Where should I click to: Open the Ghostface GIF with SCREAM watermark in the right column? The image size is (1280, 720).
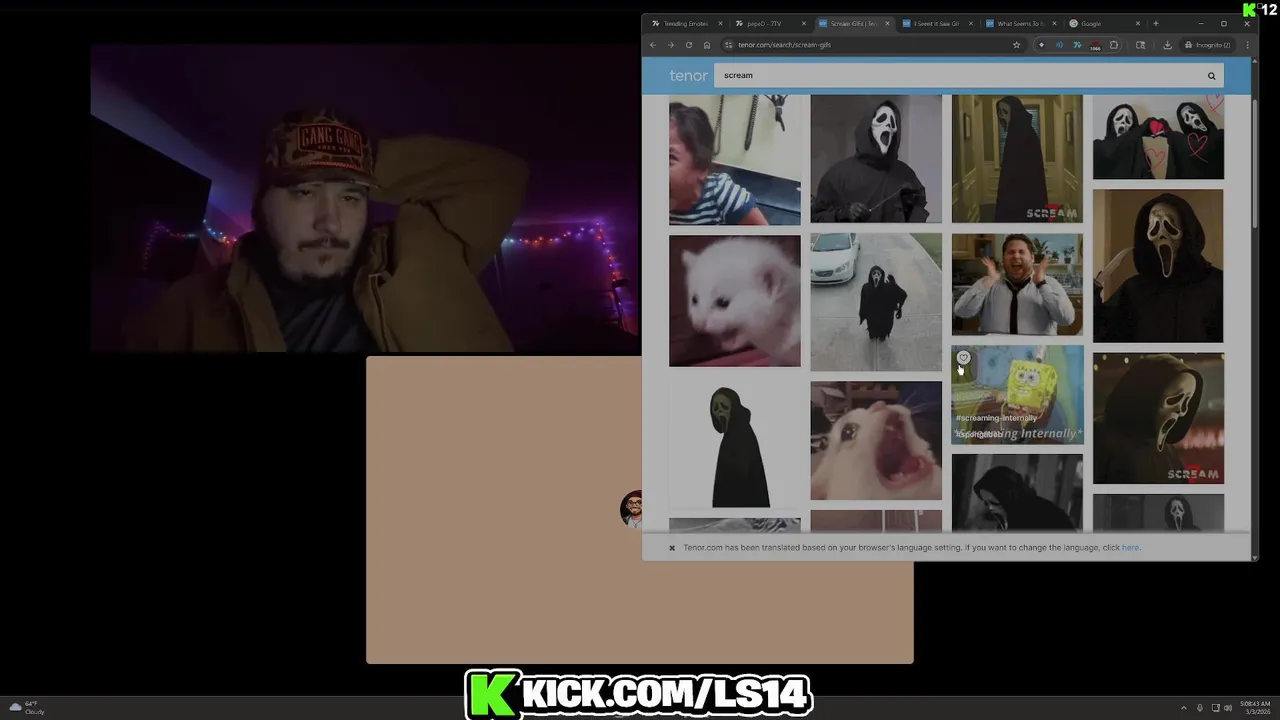tap(1158, 418)
